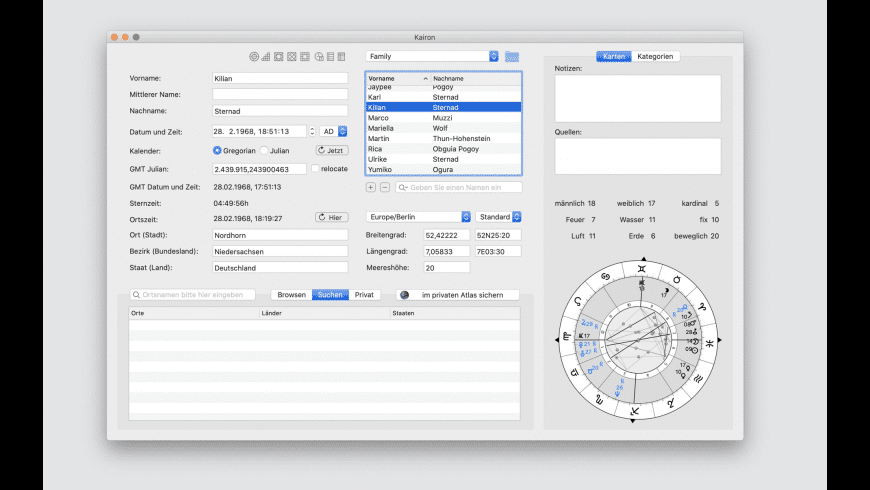This screenshot has width=870, height=490.
Task: Open the Europe/Berlin timezone dropdown
Action: tap(418, 217)
